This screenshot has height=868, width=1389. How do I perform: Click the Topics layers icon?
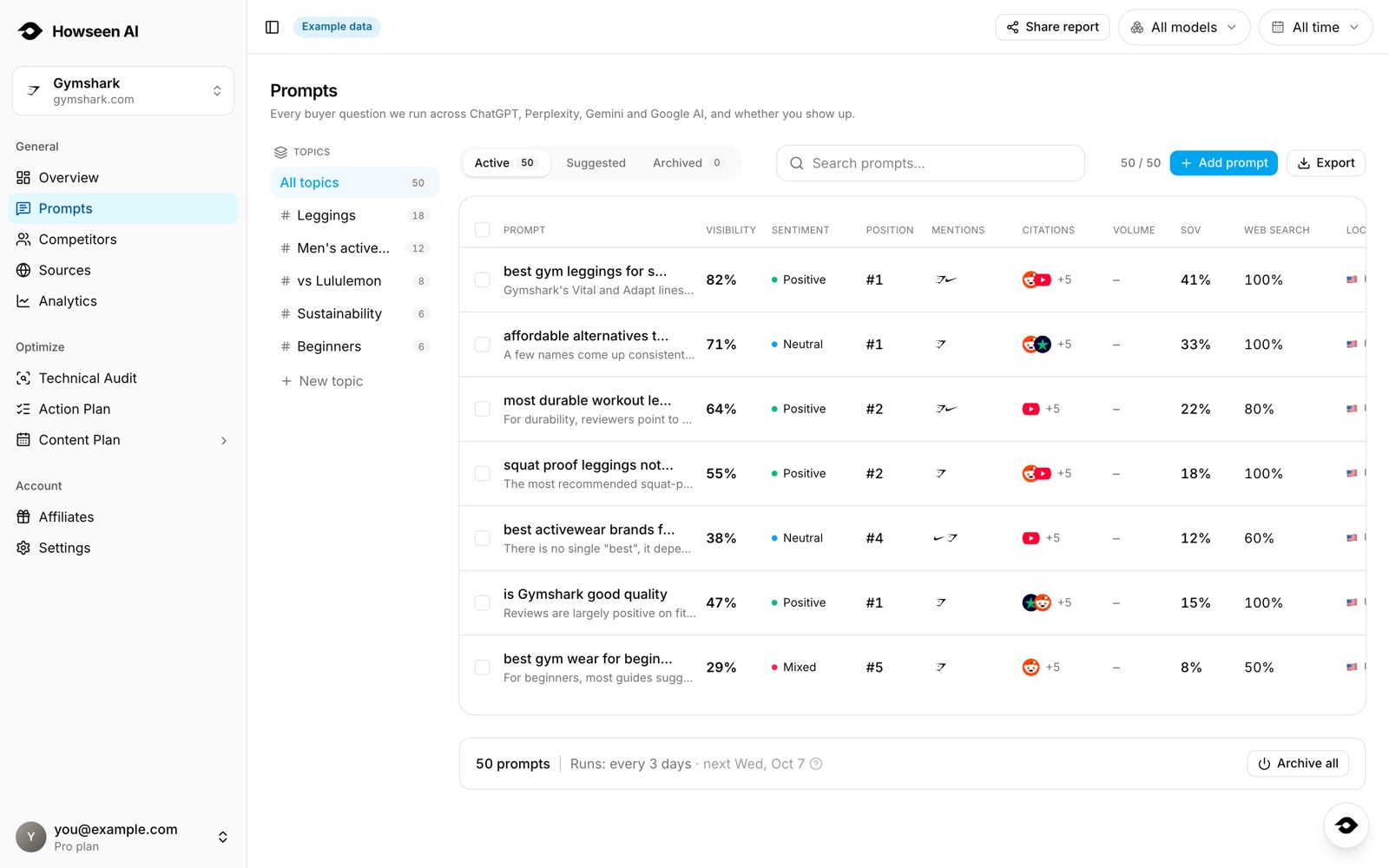click(x=280, y=152)
